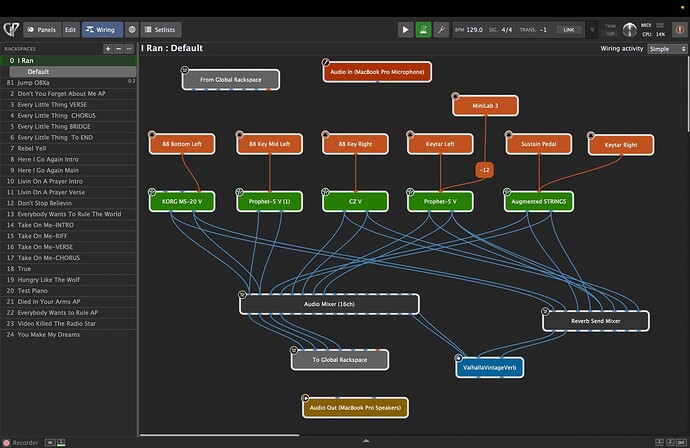Screen dimensions: 690x448
Task: Click the Recorder record button
Action: click(7, 443)
